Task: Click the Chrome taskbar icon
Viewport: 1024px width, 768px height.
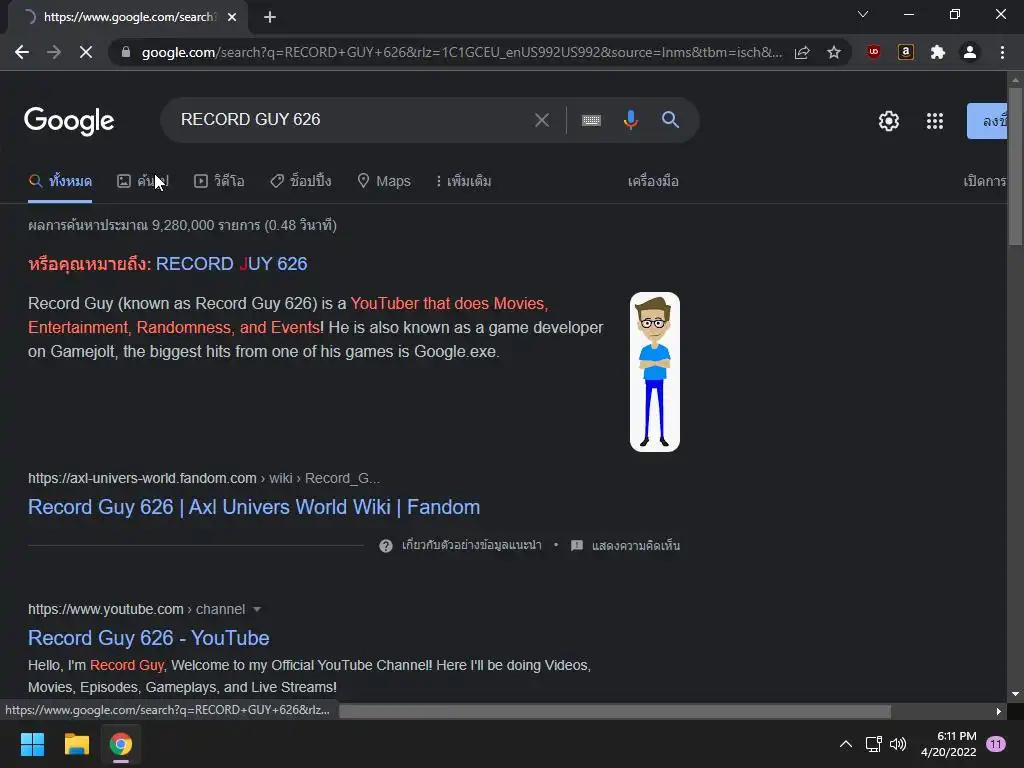Action: click(x=121, y=744)
